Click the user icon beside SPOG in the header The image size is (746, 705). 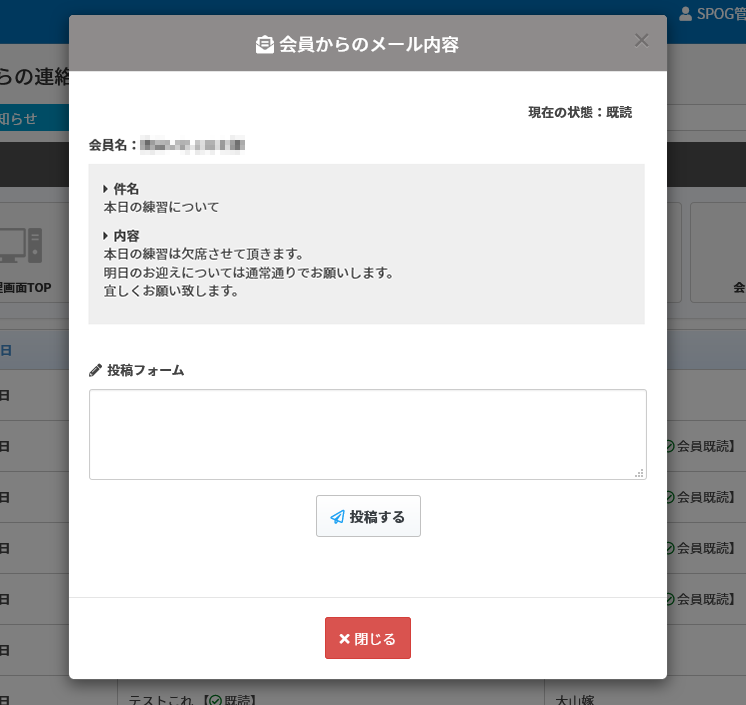(x=685, y=14)
